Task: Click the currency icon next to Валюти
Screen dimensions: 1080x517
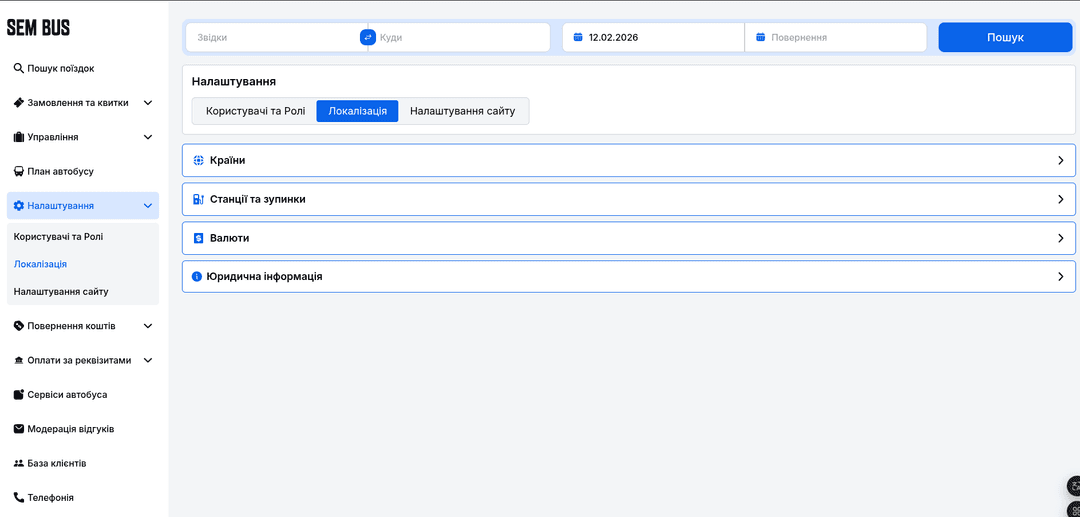Action: [x=198, y=238]
